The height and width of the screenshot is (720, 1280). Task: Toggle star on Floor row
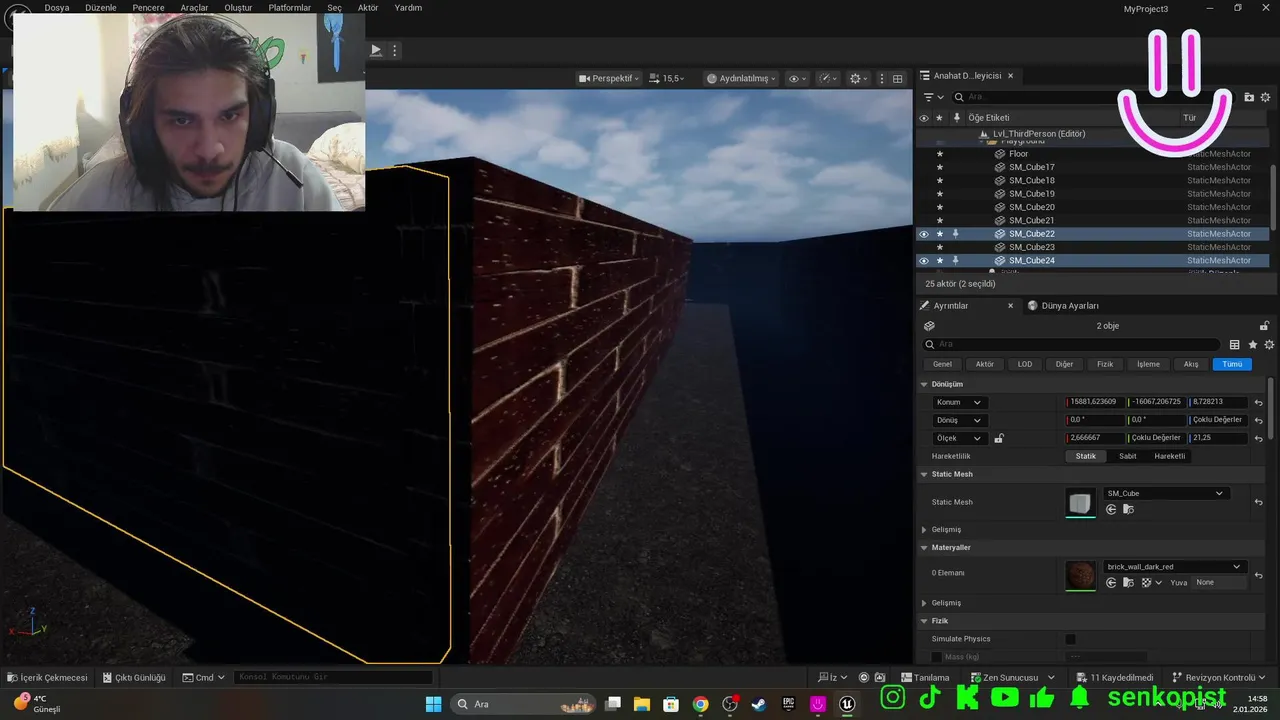click(939, 154)
